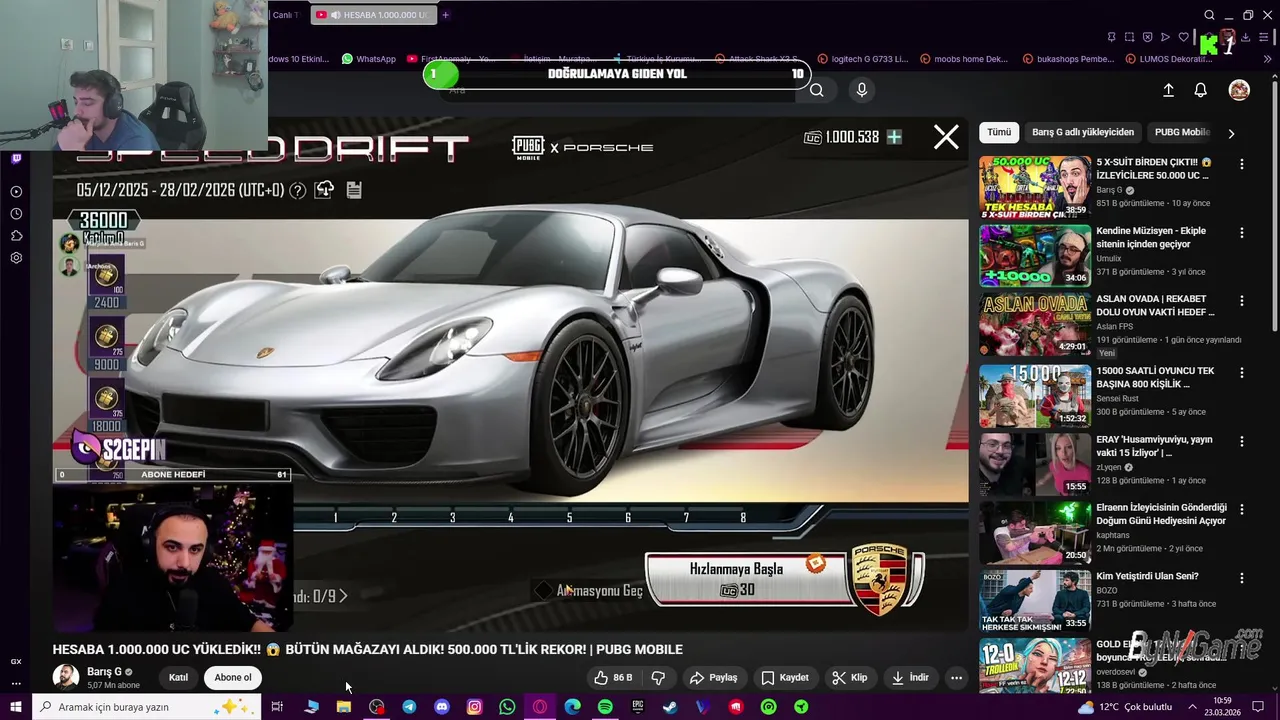Open Extensions cube icon in Opera sidebar

[x=16, y=235]
